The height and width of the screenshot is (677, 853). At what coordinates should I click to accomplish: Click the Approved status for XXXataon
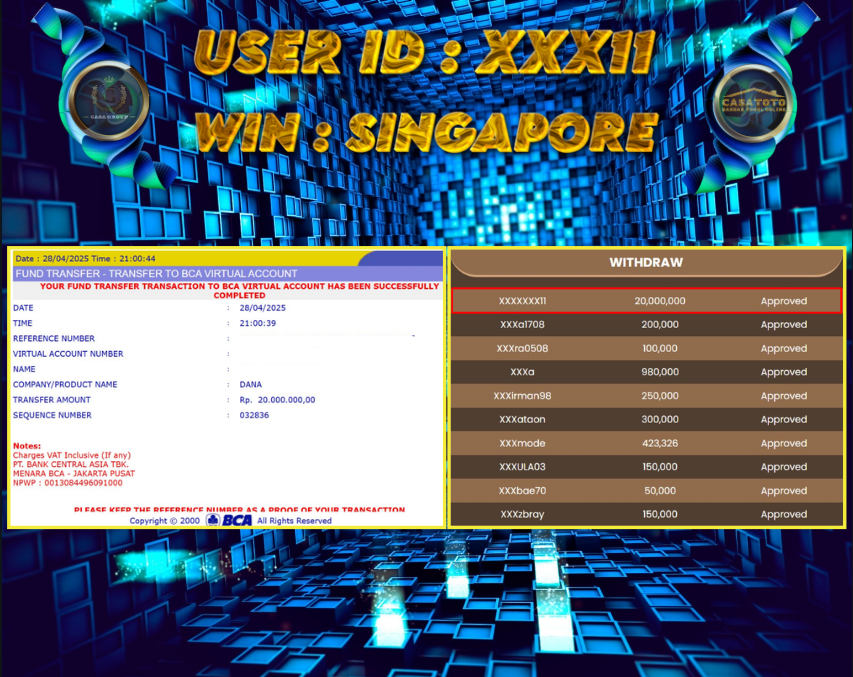(x=783, y=420)
